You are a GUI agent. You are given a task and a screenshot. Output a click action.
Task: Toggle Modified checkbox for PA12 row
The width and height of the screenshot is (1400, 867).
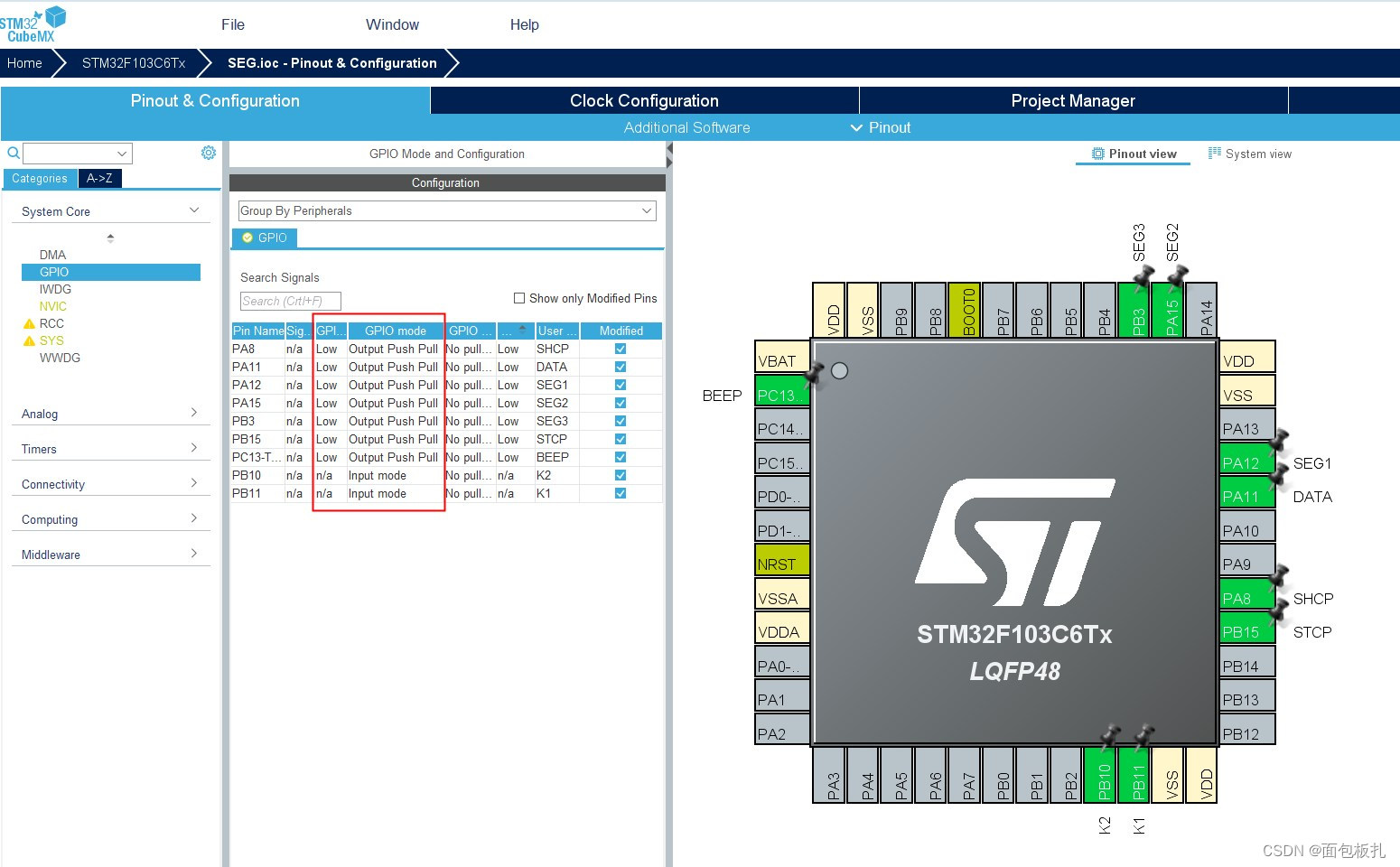[x=621, y=385]
